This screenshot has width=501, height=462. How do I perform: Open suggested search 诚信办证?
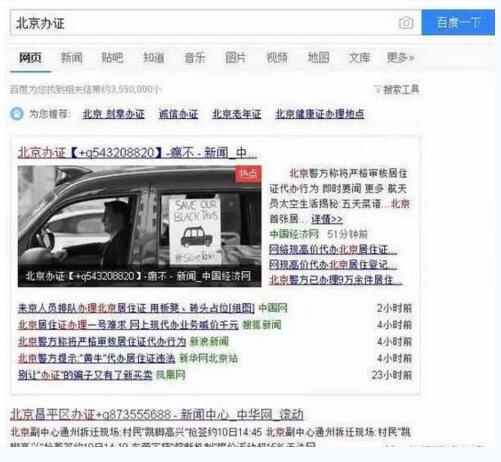[178, 114]
